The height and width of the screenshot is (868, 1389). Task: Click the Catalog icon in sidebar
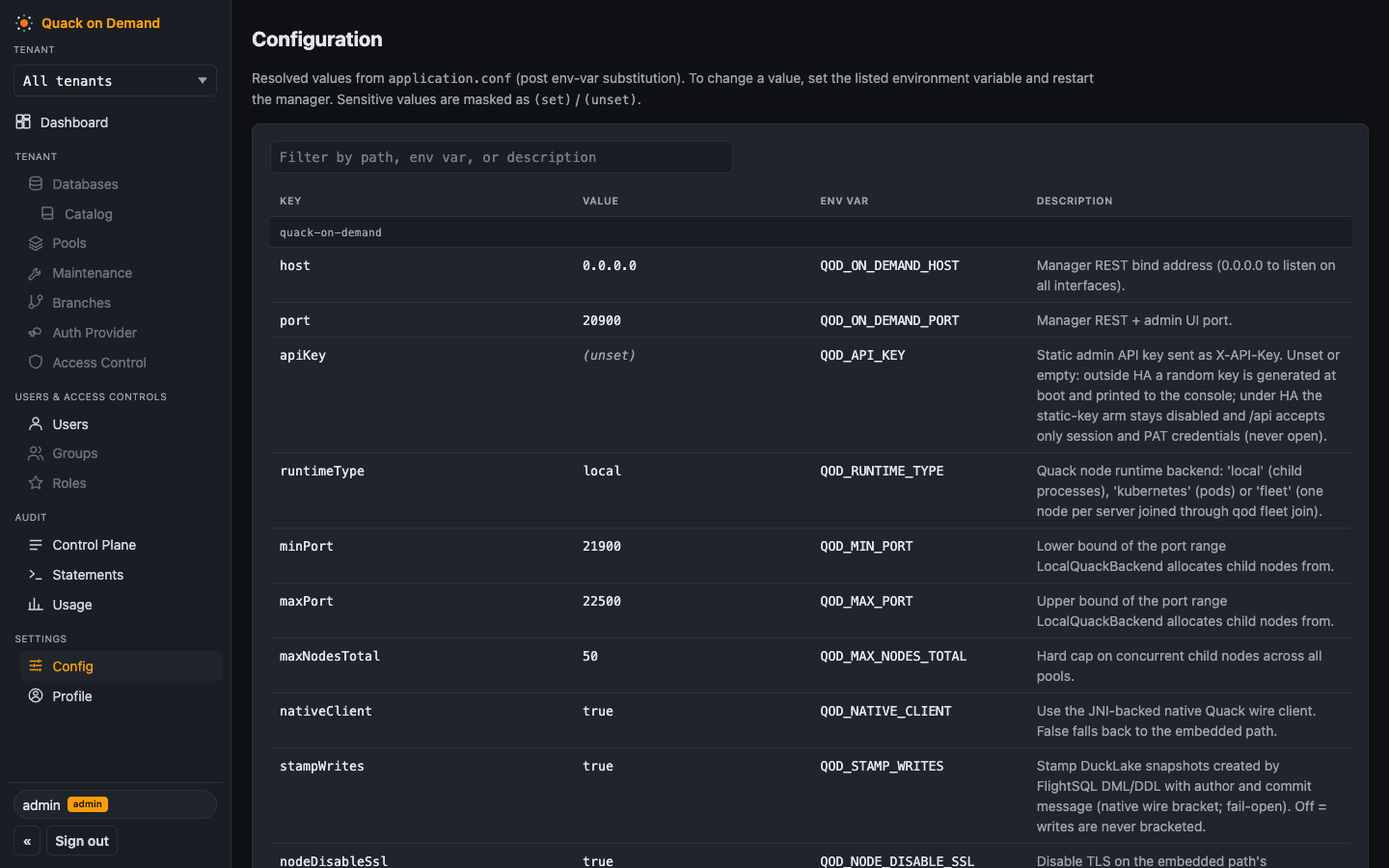pyautogui.click(x=47, y=213)
